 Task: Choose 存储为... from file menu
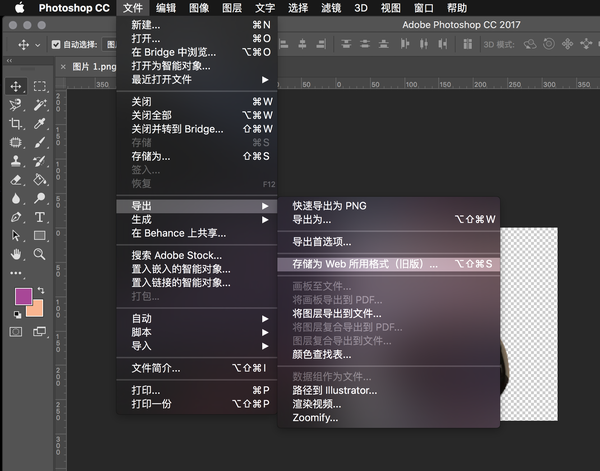(197, 156)
